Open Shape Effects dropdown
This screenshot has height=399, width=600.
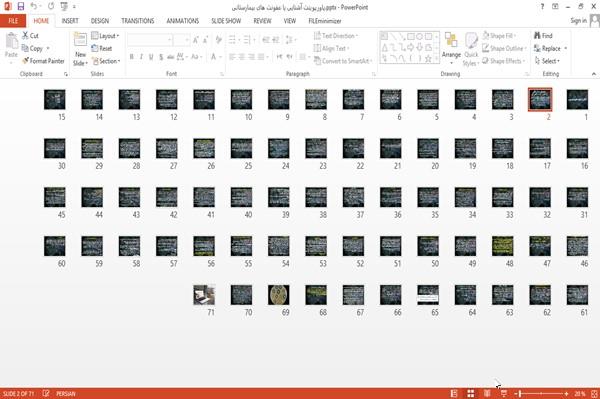(504, 61)
